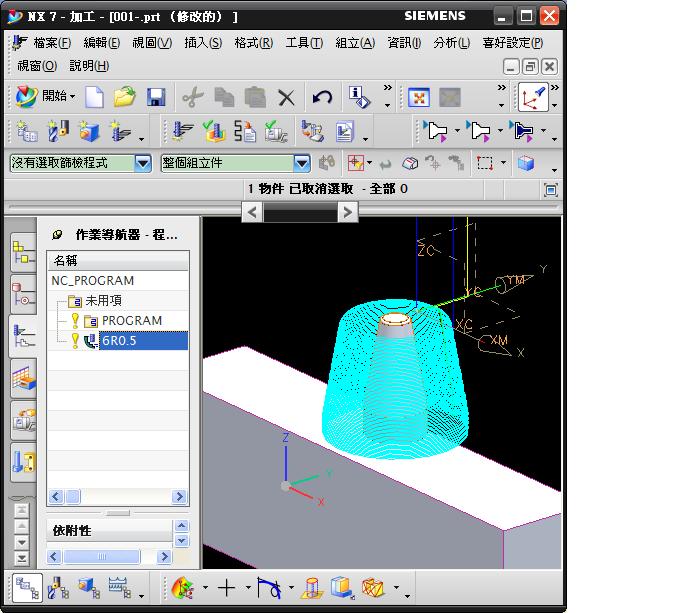Click the Machining Method View icon at bottom
This screenshot has height=613, width=680.
(x=120, y=588)
